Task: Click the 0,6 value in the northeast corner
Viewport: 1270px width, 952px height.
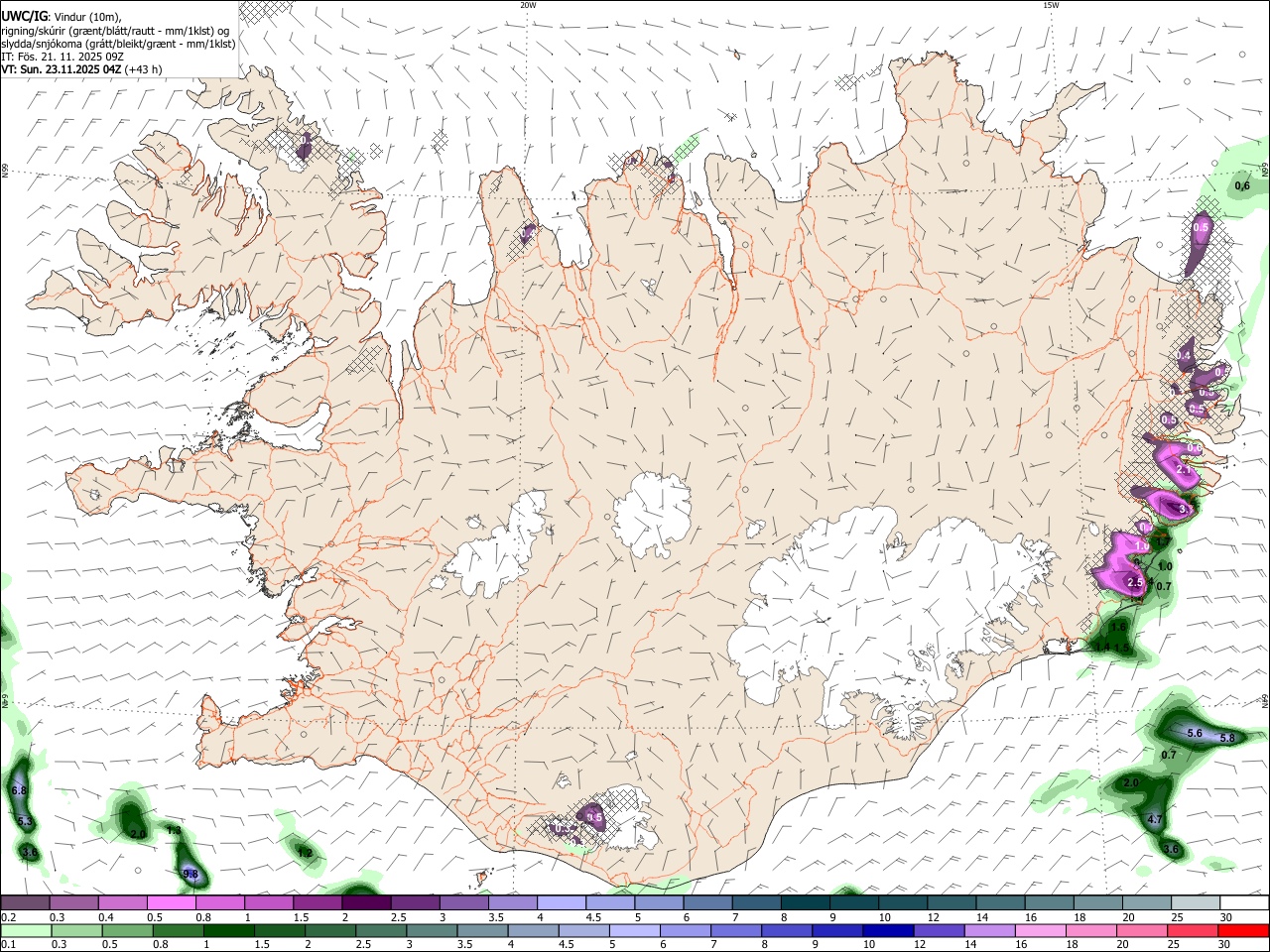Action: click(1242, 186)
